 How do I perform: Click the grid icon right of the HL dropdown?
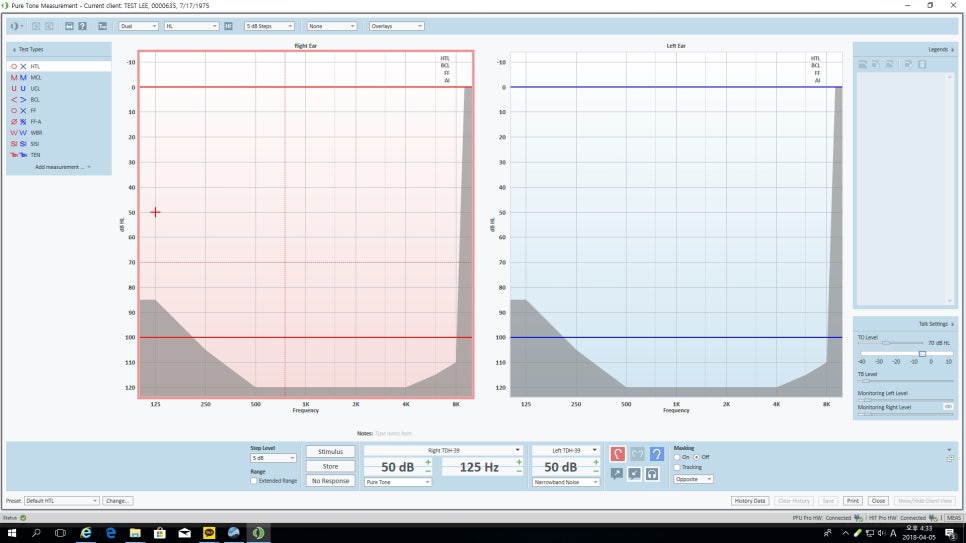coord(229,26)
